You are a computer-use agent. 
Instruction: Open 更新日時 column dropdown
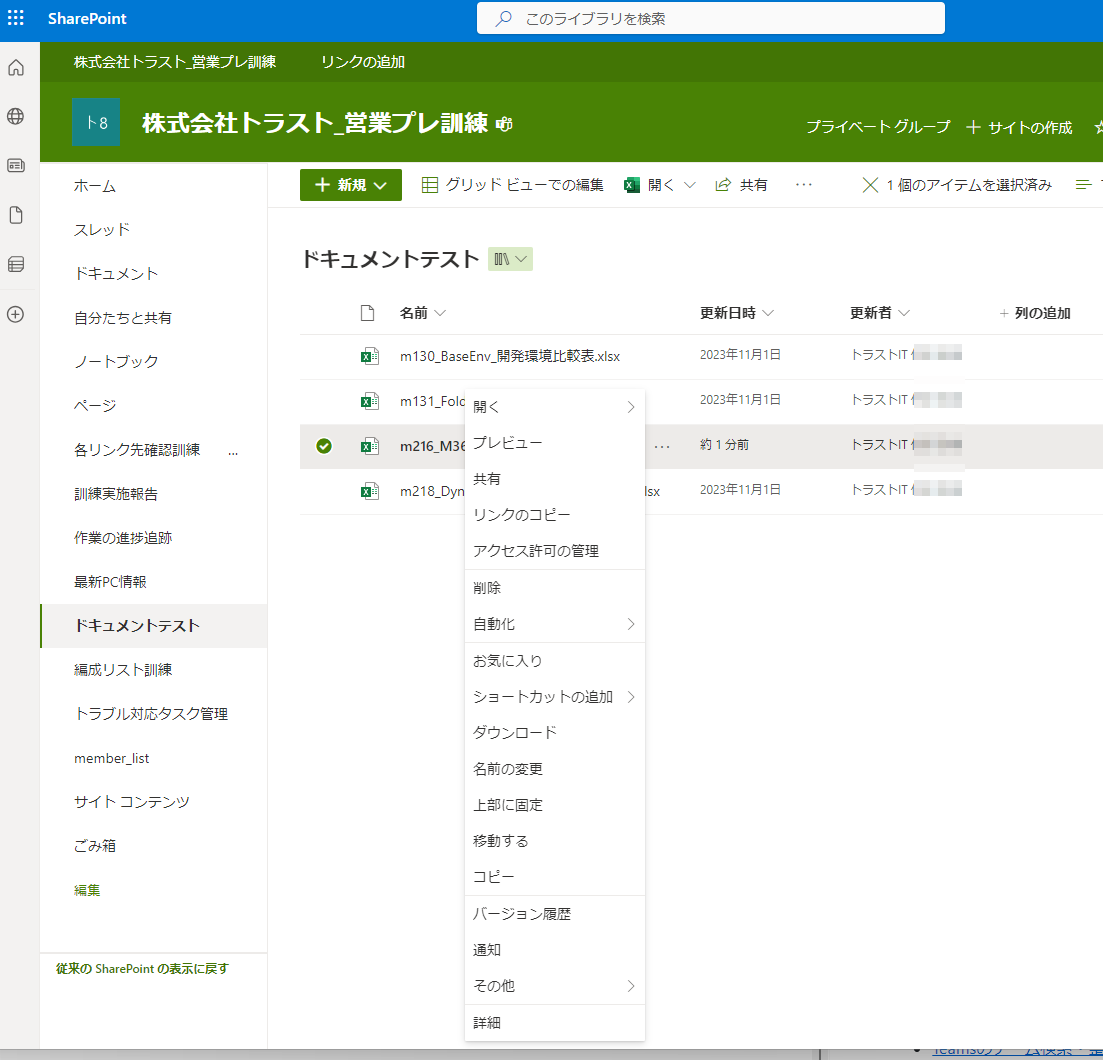[x=768, y=313]
